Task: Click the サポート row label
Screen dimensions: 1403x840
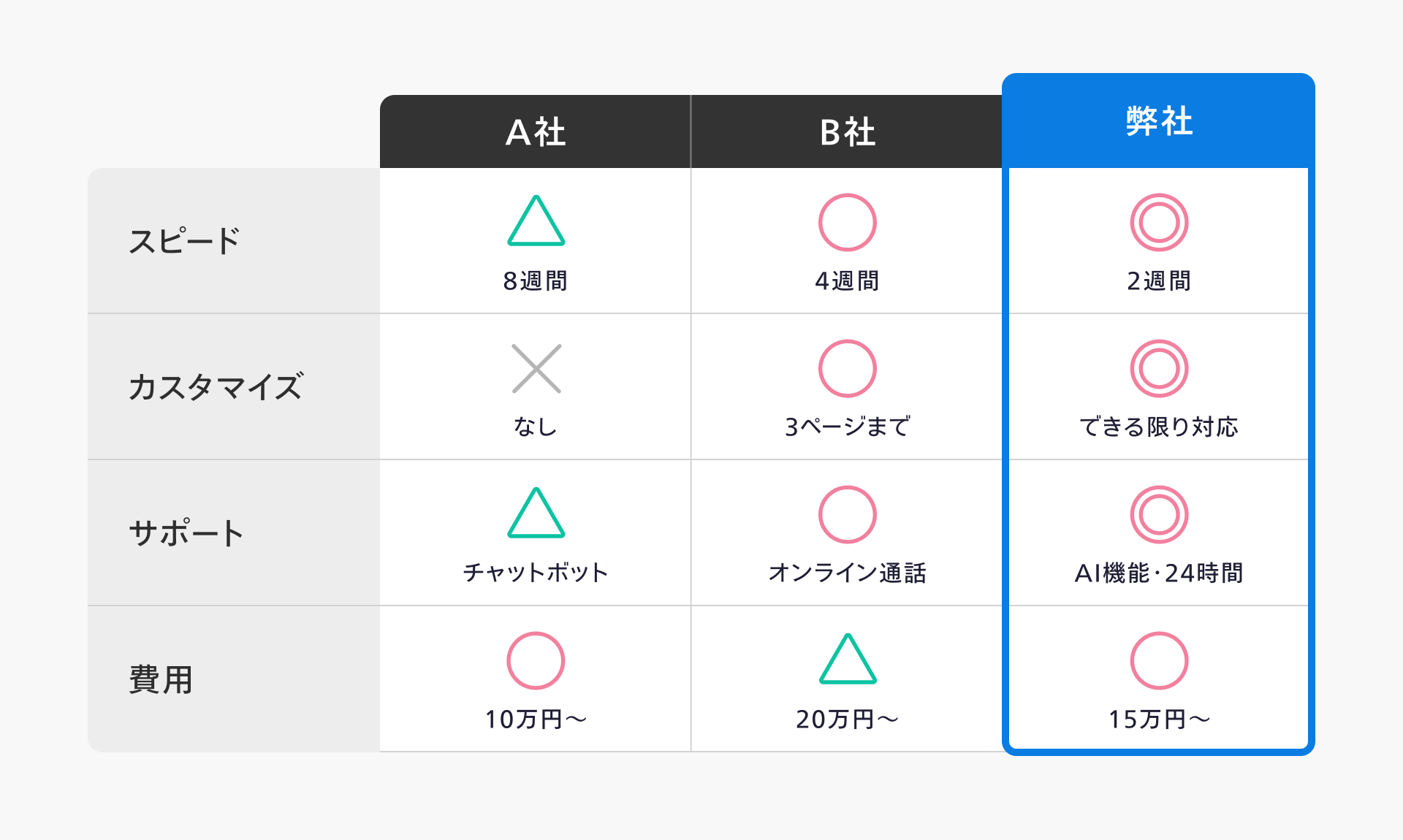Action: click(186, 533)
